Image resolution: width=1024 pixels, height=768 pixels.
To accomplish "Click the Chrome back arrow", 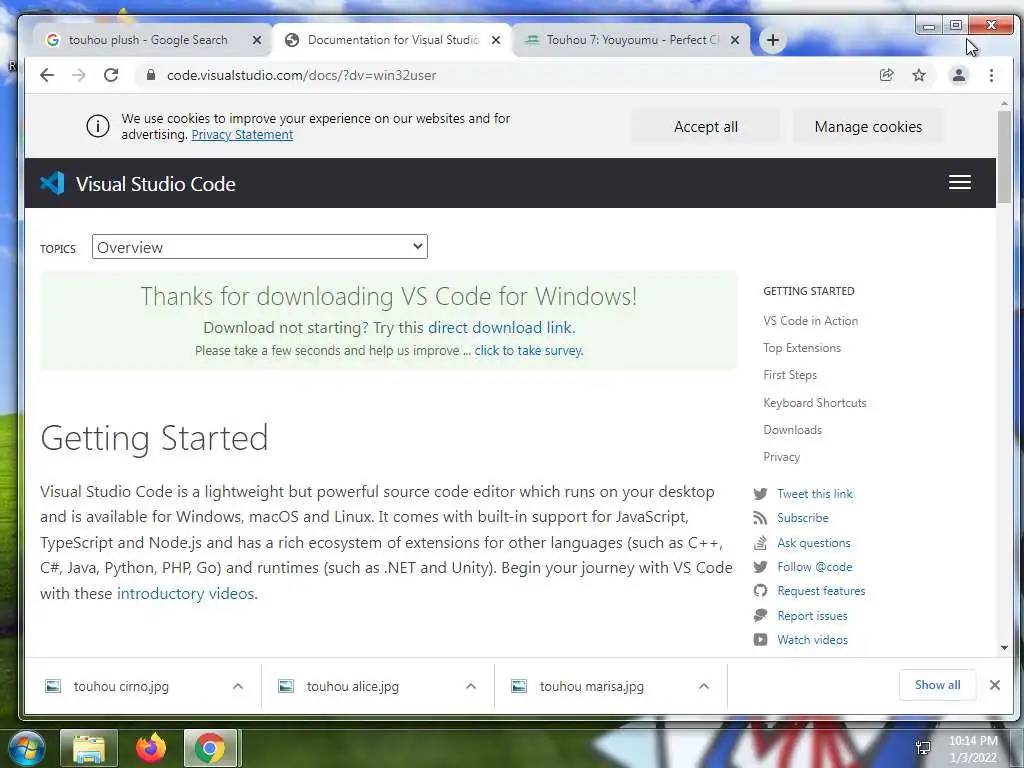I will coord(47,75).
